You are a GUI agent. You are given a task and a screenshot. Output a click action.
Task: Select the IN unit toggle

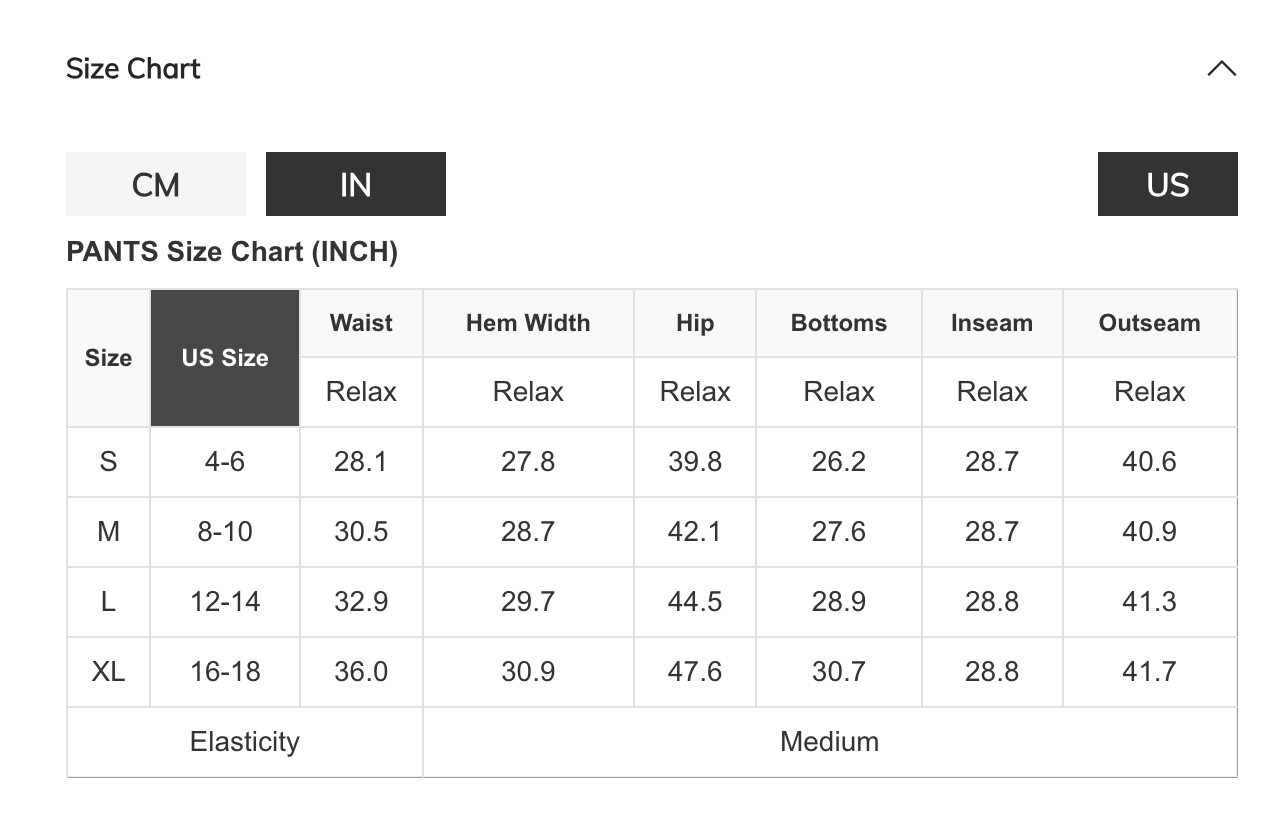pyautogui.click(x=355, y=184)
